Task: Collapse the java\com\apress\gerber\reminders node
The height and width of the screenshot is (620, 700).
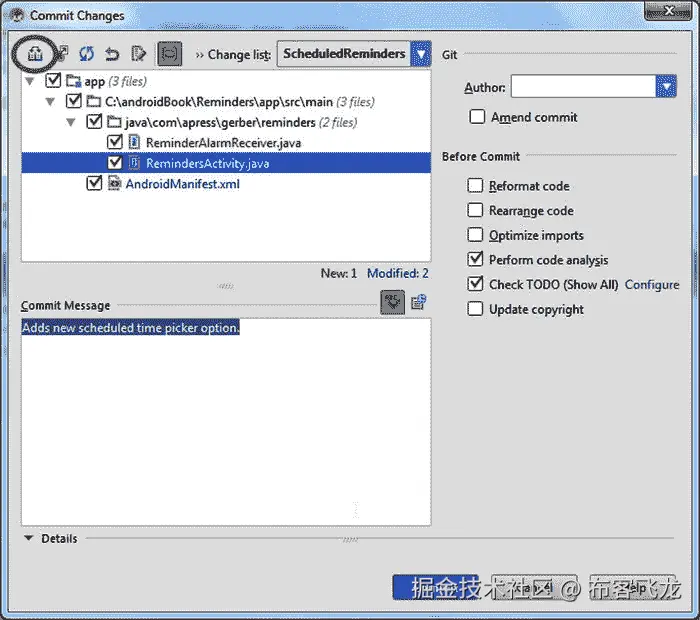Action: pyautogui.click(x=71, y=122)
